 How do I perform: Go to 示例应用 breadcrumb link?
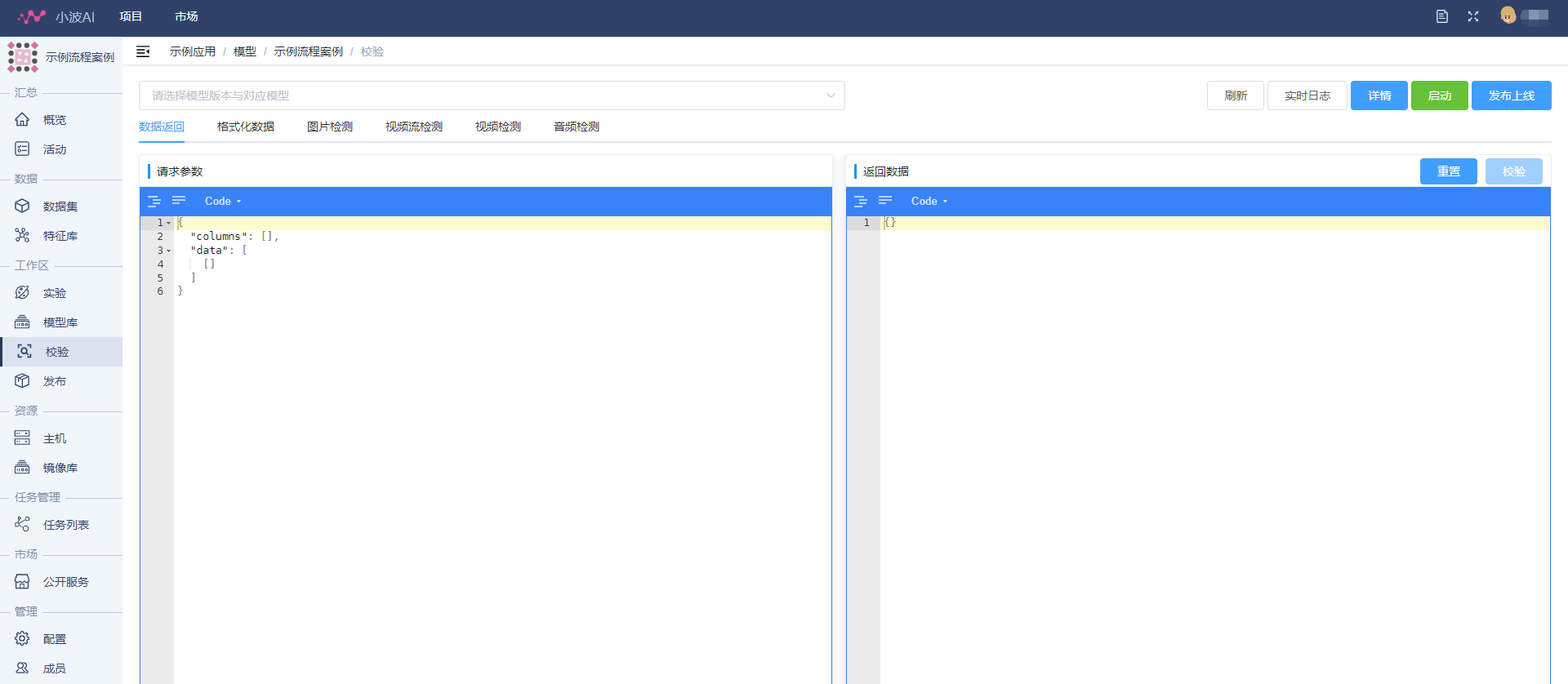coord(193,51)
